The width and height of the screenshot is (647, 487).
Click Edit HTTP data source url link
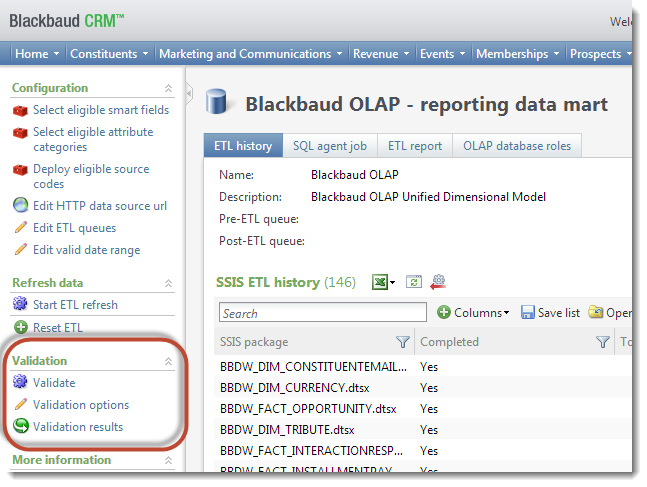click(100, 206)
